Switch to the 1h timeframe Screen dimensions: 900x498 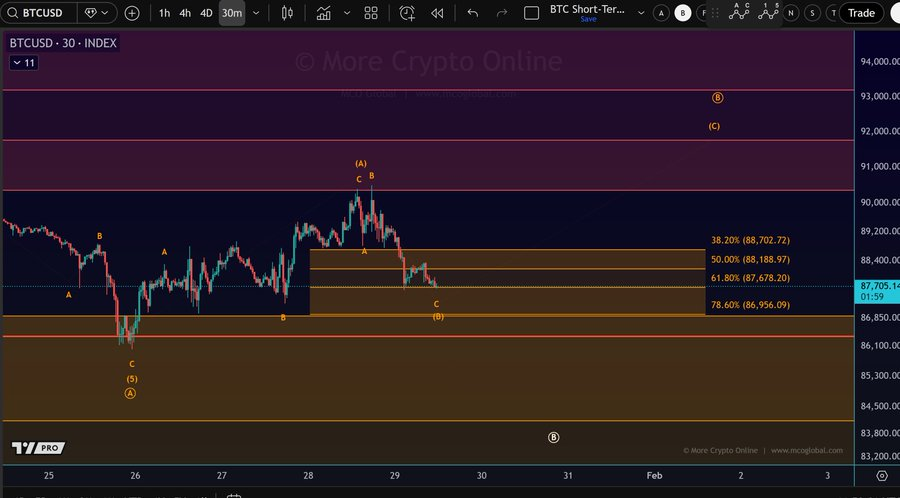[164, 13]
